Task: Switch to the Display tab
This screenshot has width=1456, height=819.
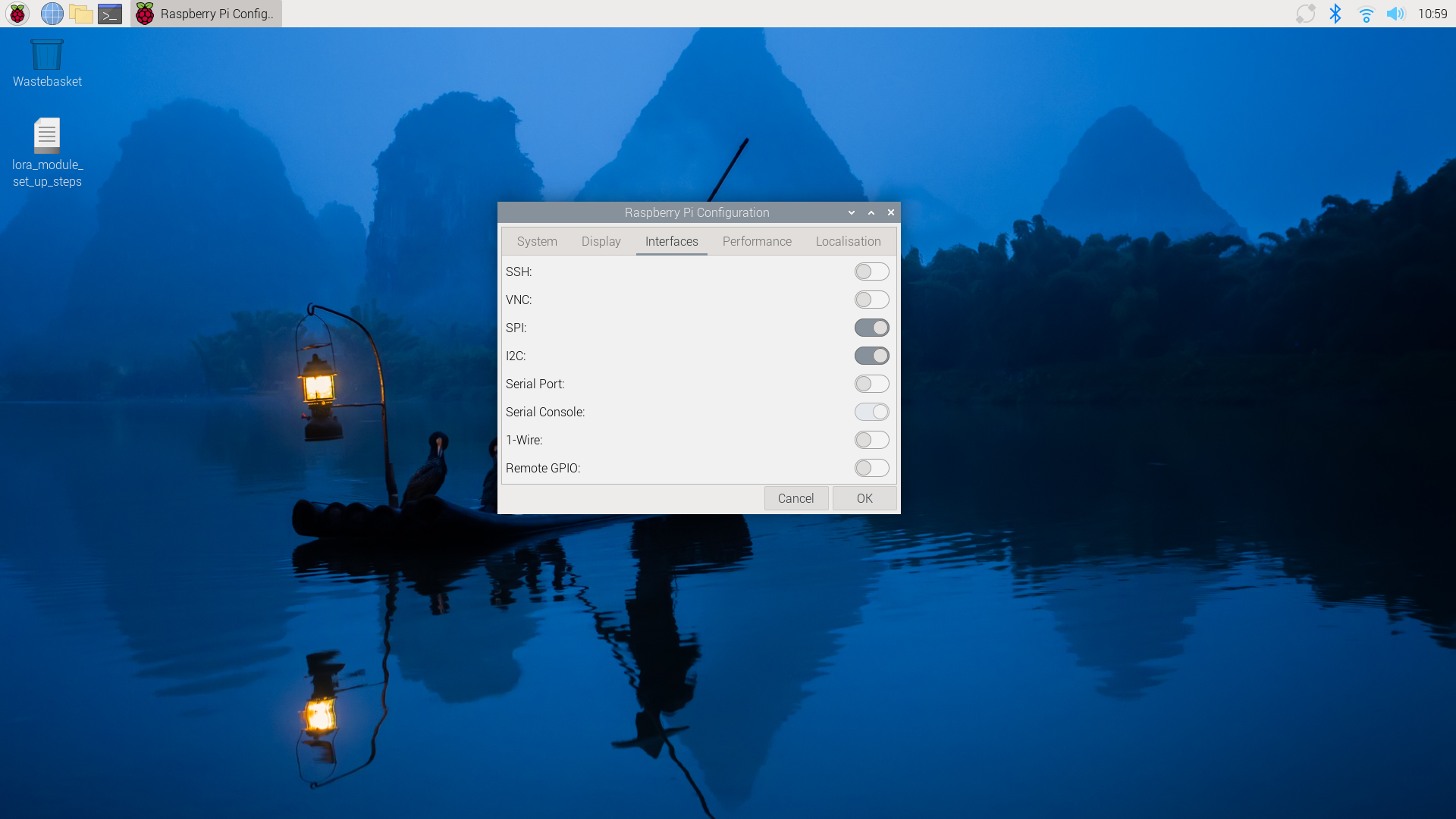Action: point(601,241)
